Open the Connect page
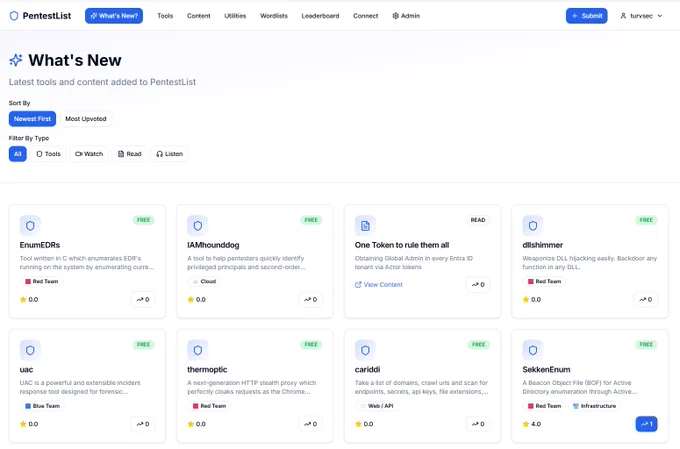 (x=366, y=16)
